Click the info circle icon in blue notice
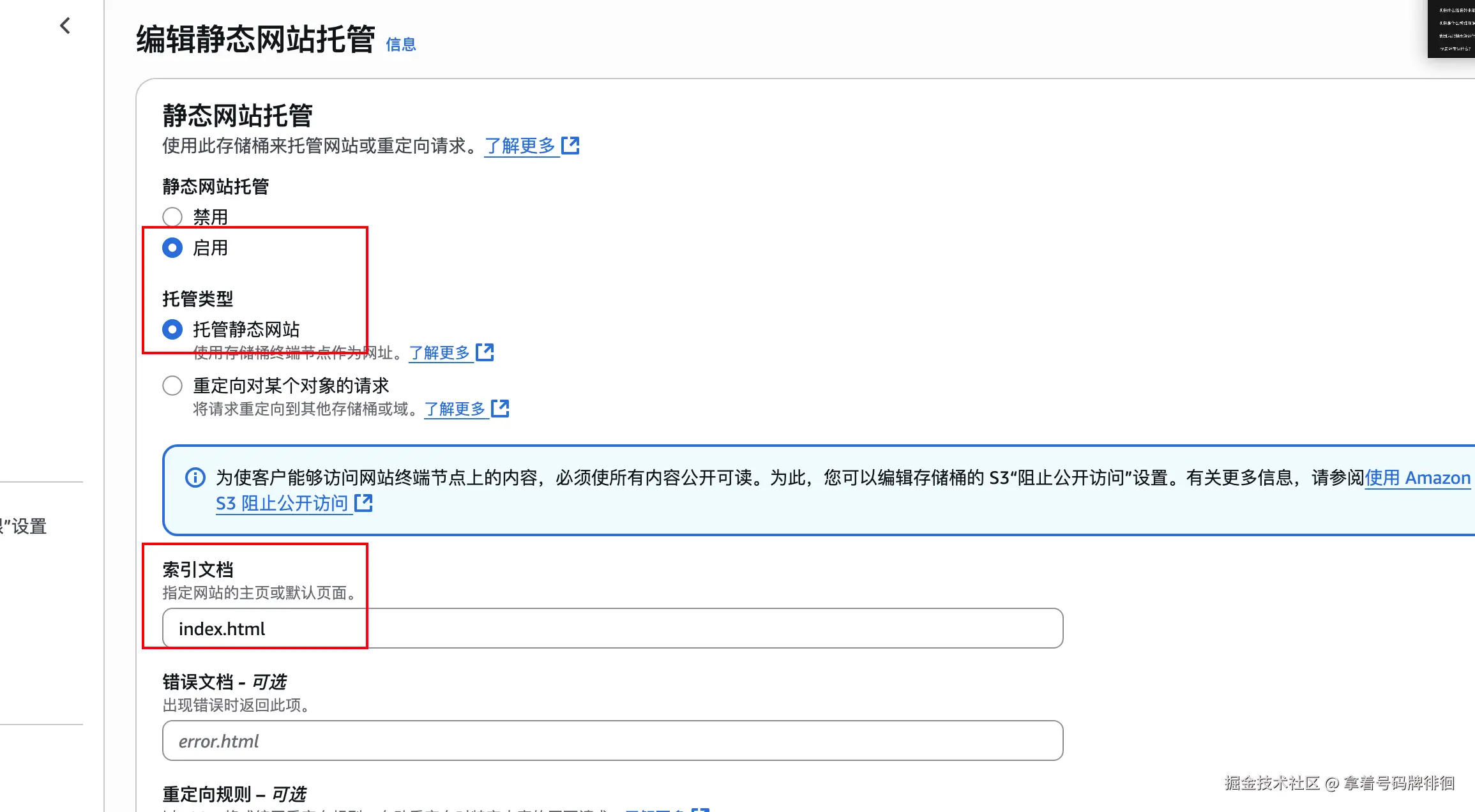The height and width of the screenshot is (812, 1475). point(195,477)
